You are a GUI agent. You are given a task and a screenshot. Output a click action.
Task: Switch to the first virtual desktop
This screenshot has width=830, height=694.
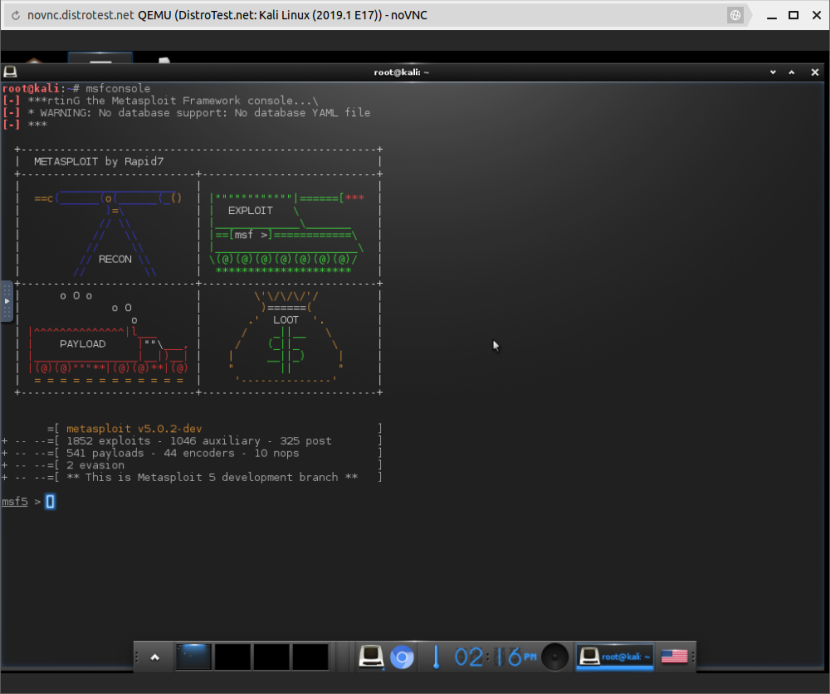(x=193, y=657)
